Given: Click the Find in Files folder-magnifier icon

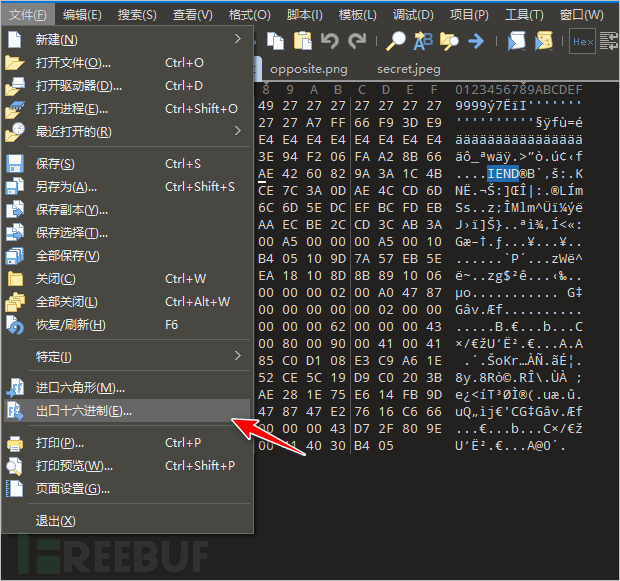Looking at the screenshot, I should click(449, 41).
